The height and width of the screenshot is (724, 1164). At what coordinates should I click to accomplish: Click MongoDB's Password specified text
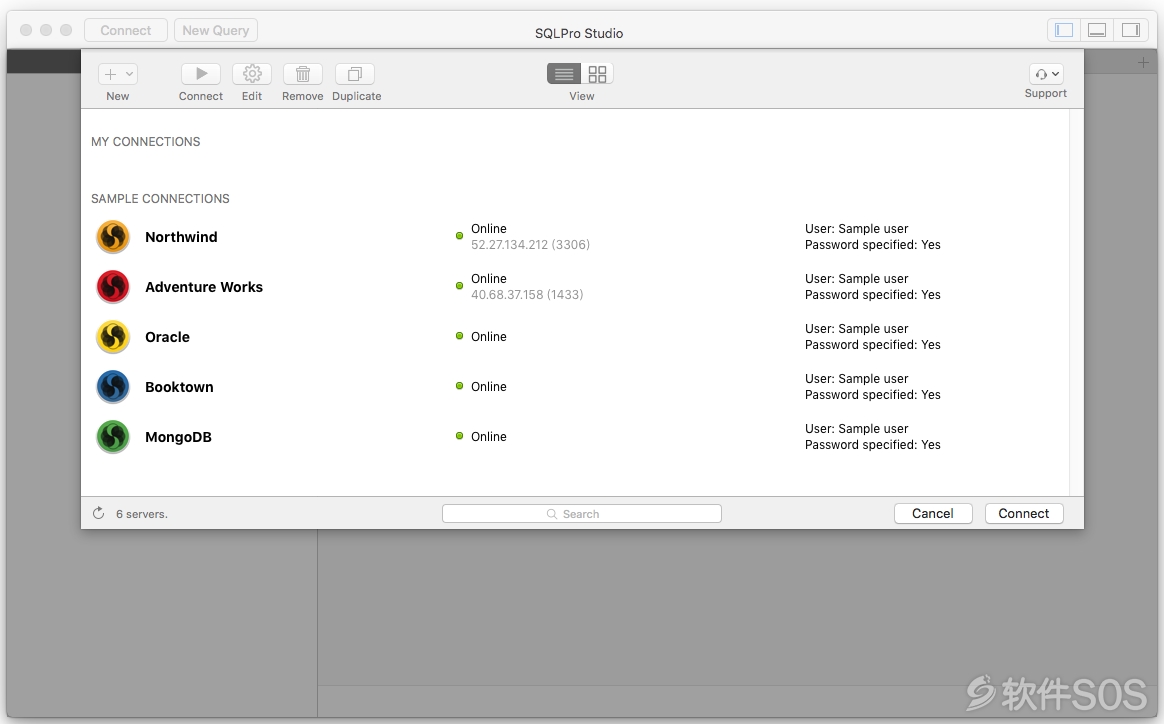click(x=873, y=445)
